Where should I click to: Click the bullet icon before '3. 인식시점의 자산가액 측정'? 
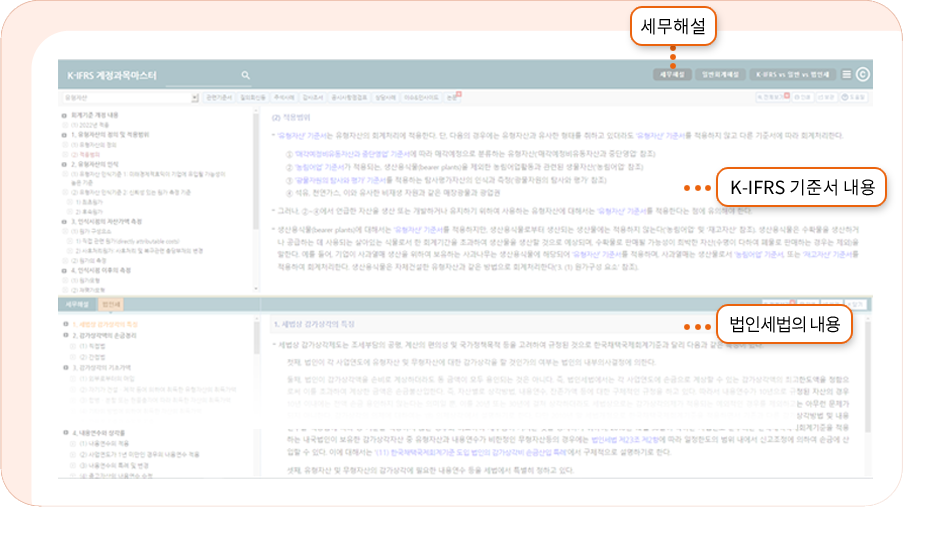(x=66, y=222)
